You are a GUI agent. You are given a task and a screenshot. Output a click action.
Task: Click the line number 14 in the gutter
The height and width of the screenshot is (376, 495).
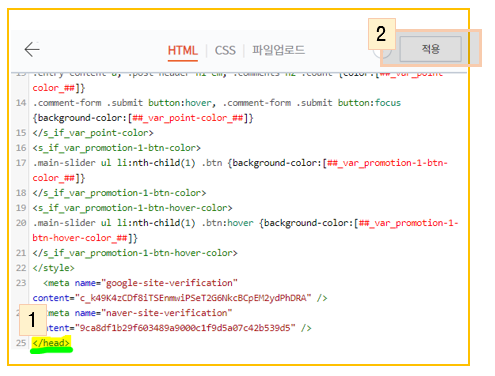(x=21, y=103)
